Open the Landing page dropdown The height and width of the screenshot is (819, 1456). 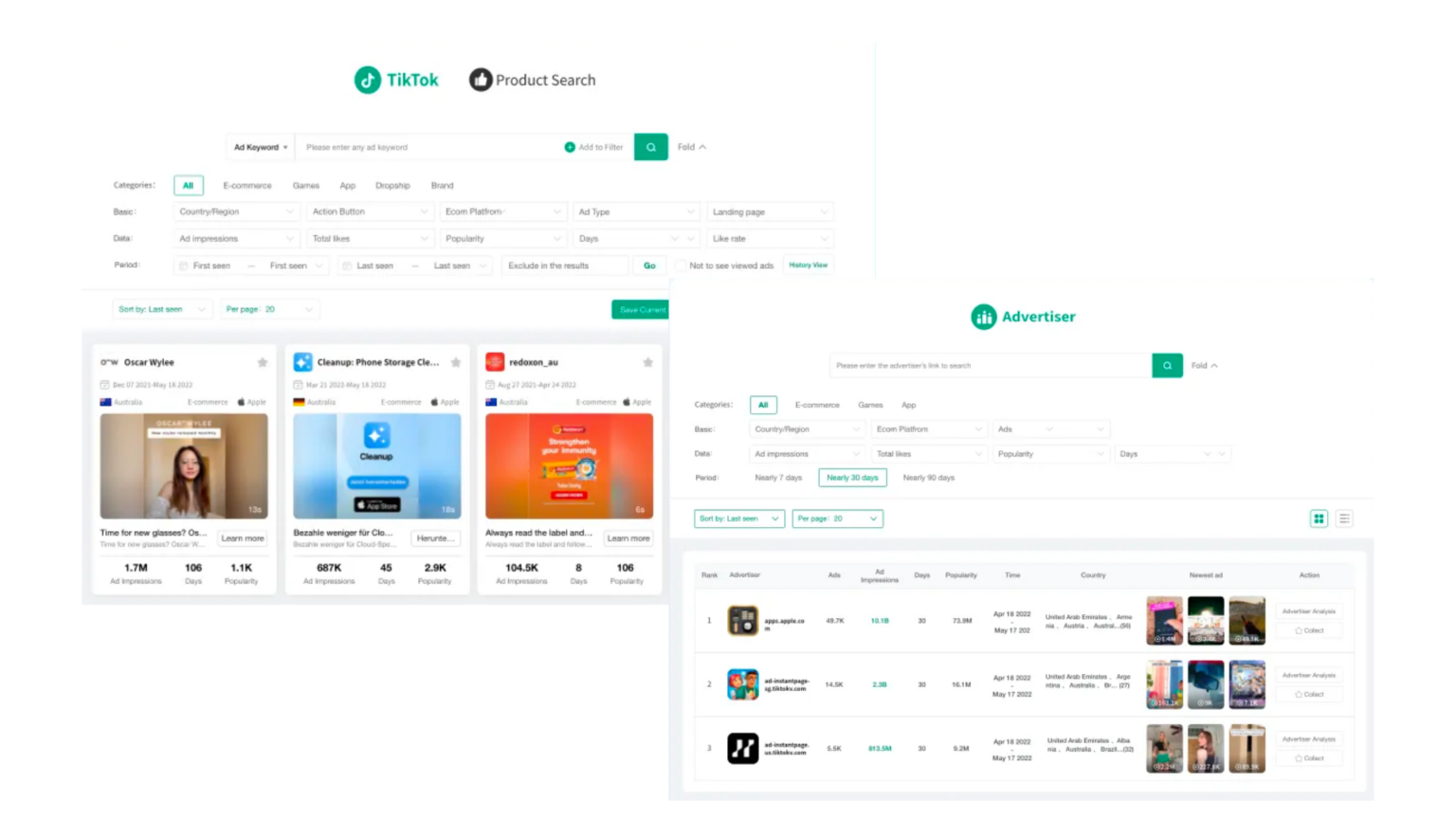pyautogui.click(x=770, y=212)
